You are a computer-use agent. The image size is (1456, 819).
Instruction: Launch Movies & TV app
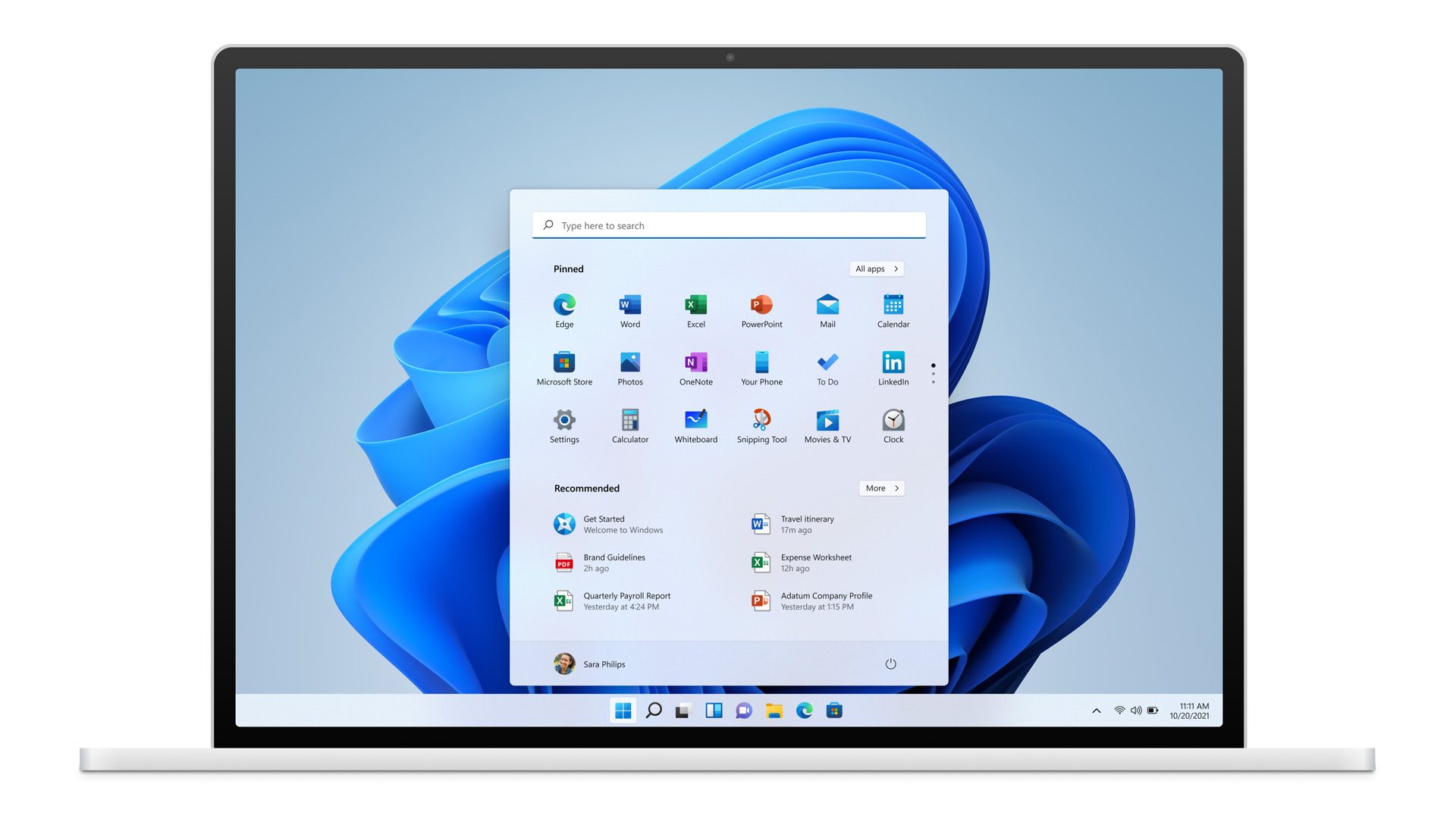827,420
